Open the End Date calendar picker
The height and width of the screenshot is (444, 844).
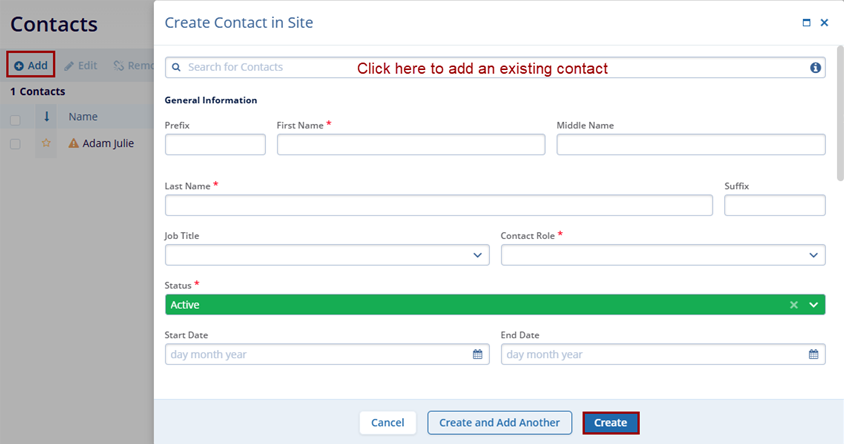click(813, 354)
